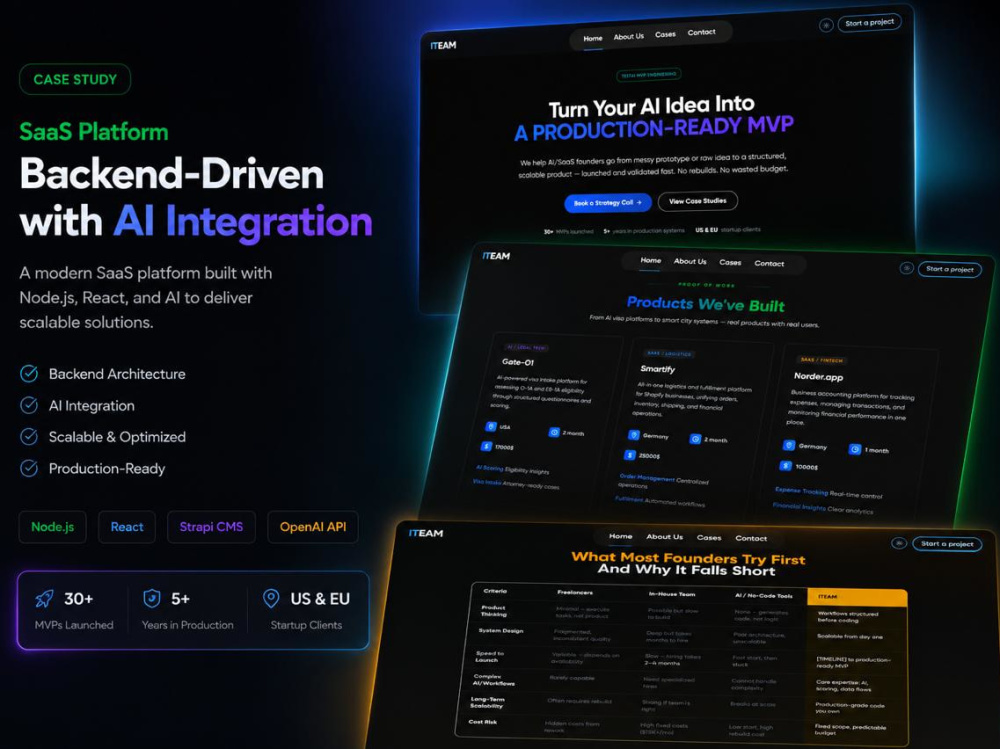Viewport: 1000px width, 749px height.
Task: Click the ITEAM logo in the top hero screen
Action: (x=443, y=45)
